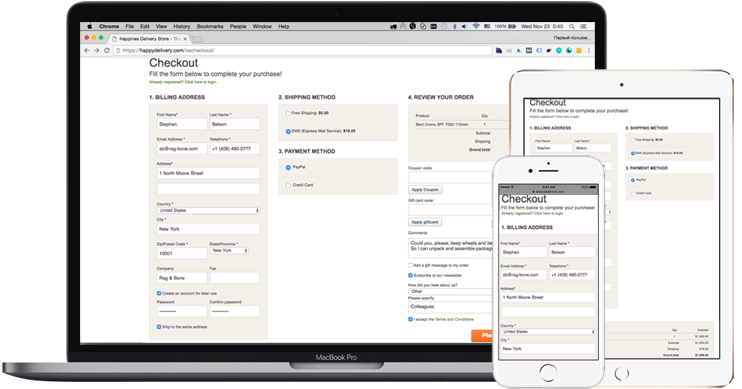The height and width of the screenshot is (389, 742).
Task: Open the History menu
Action: (x=182, y=27)
